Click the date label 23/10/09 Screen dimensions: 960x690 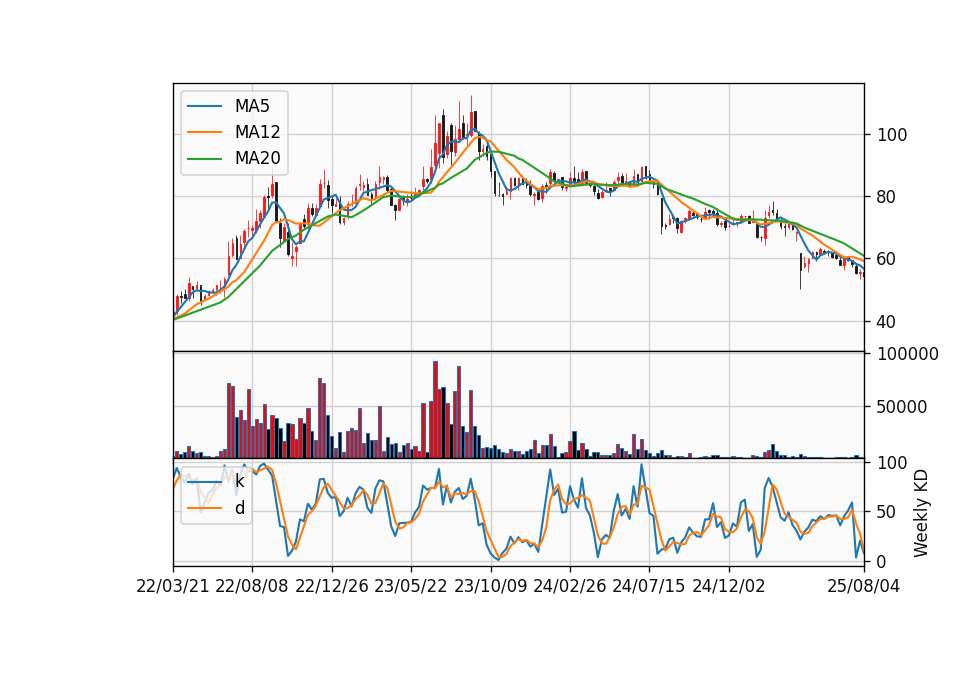click(x=490, y=587)
